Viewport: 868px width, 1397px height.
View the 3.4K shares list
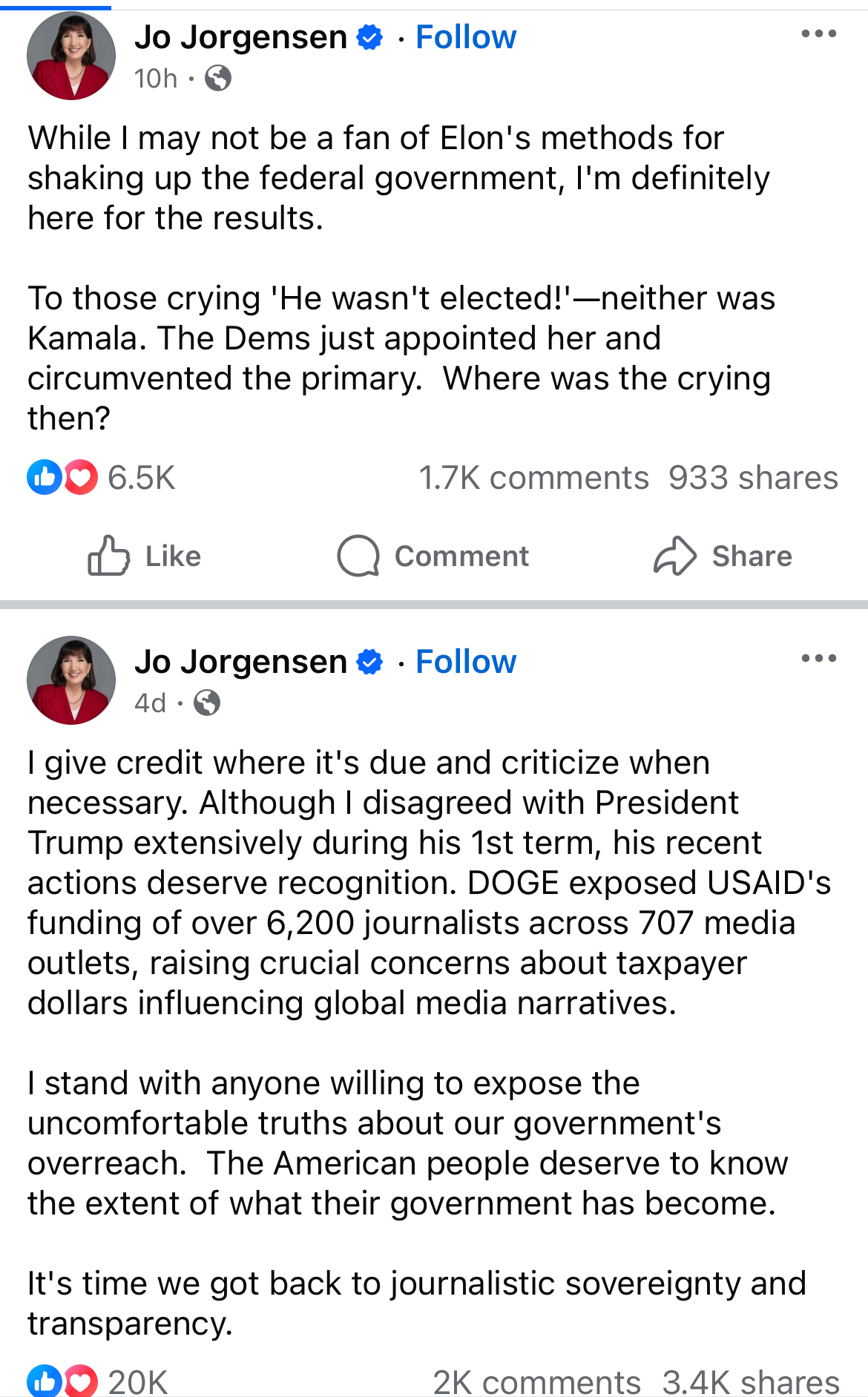tap(750, 1382)
